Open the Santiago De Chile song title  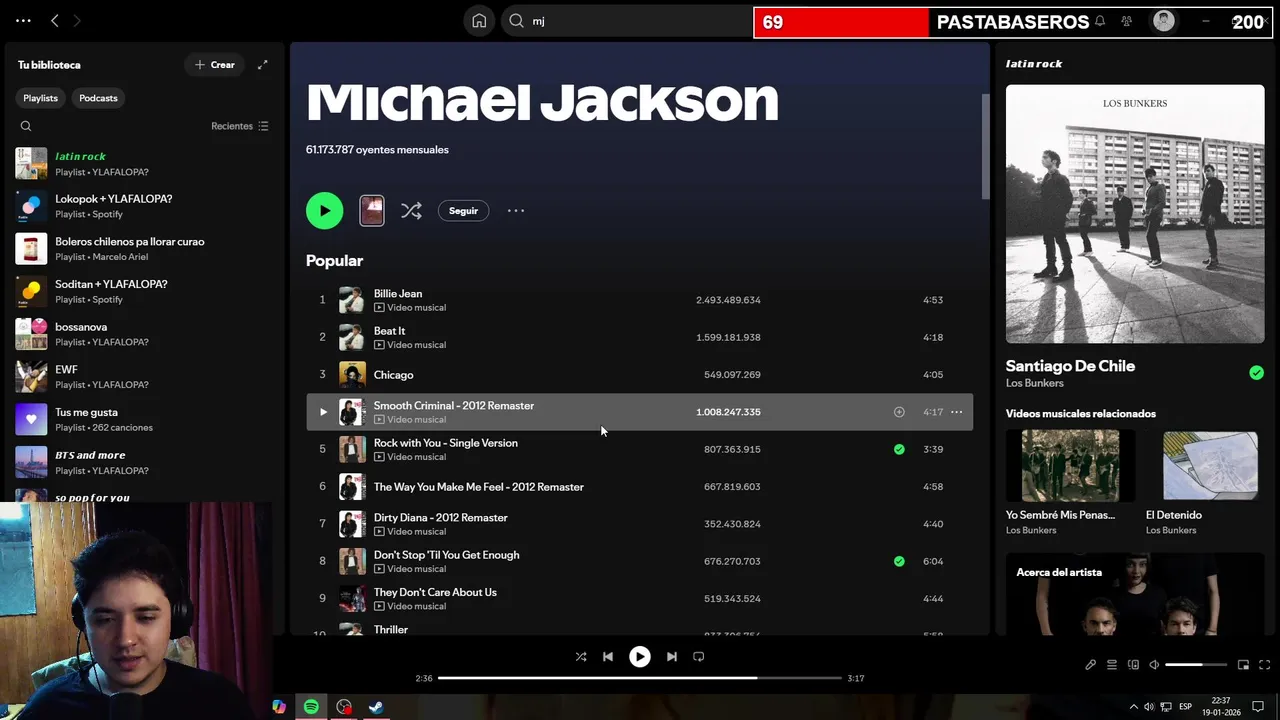click(x=1070, y=366)
